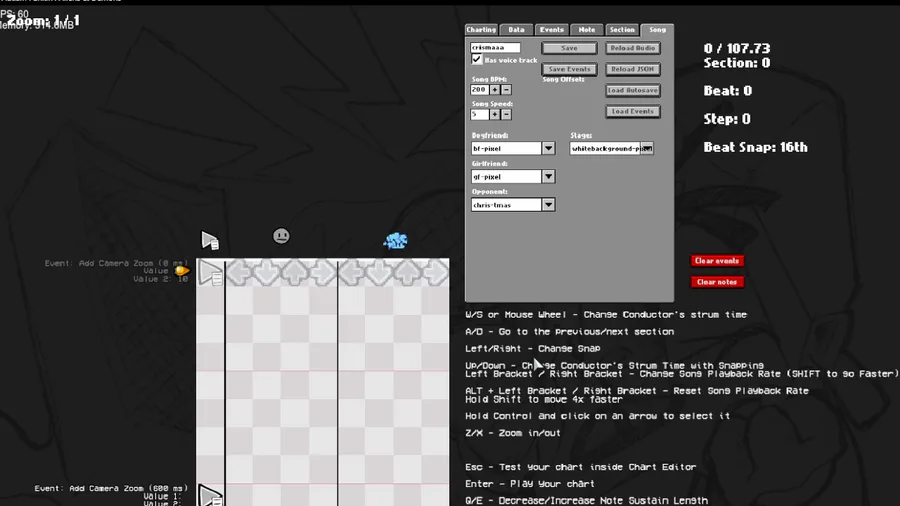Click the Load Events button
Viewport: 900px width, 506px height.
[x=633, y=111]
